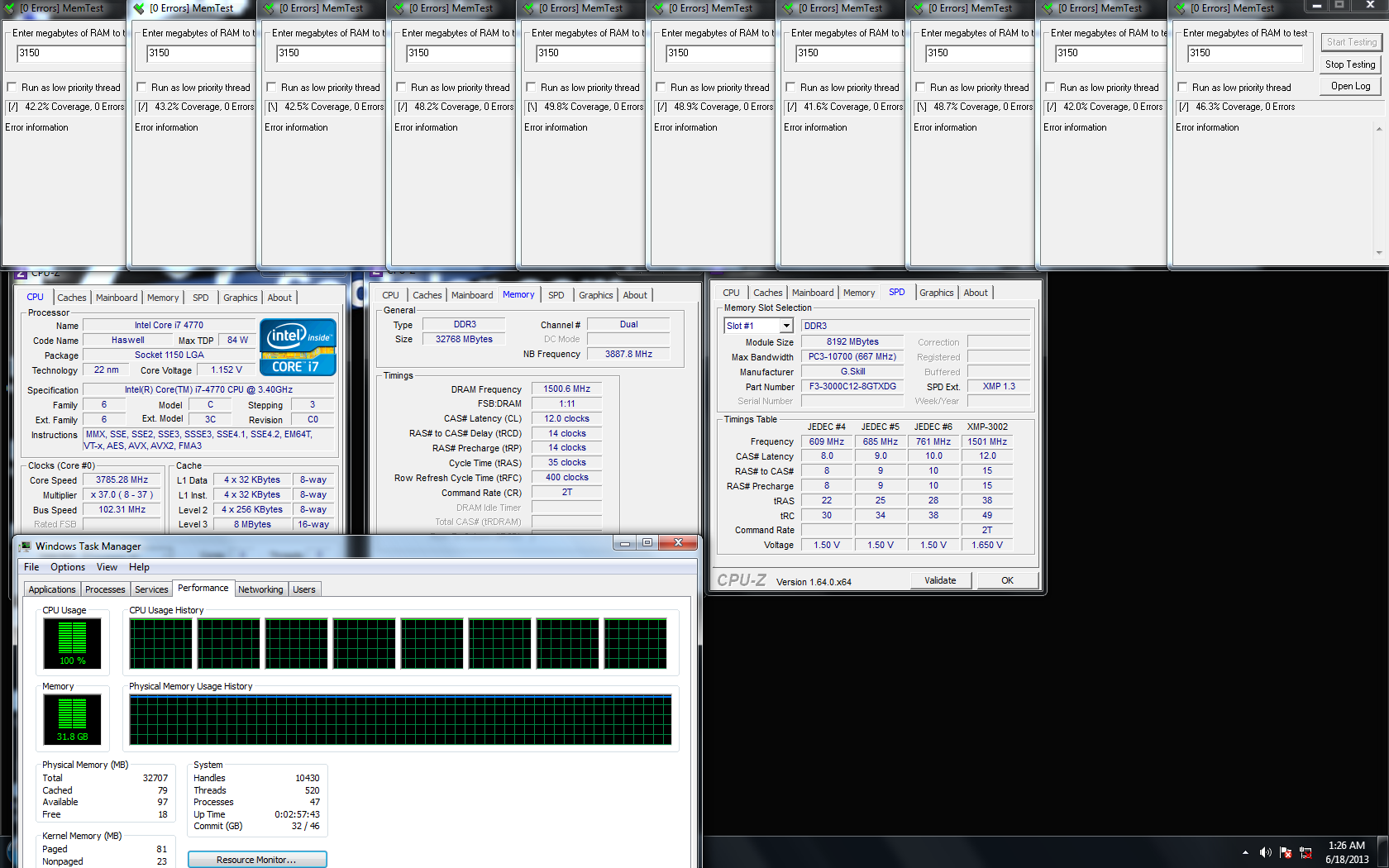Click RAM megabytes field in 46.3% coverage MemTest
This screenshot has width=1389, height=868.
pos(1244,53)
